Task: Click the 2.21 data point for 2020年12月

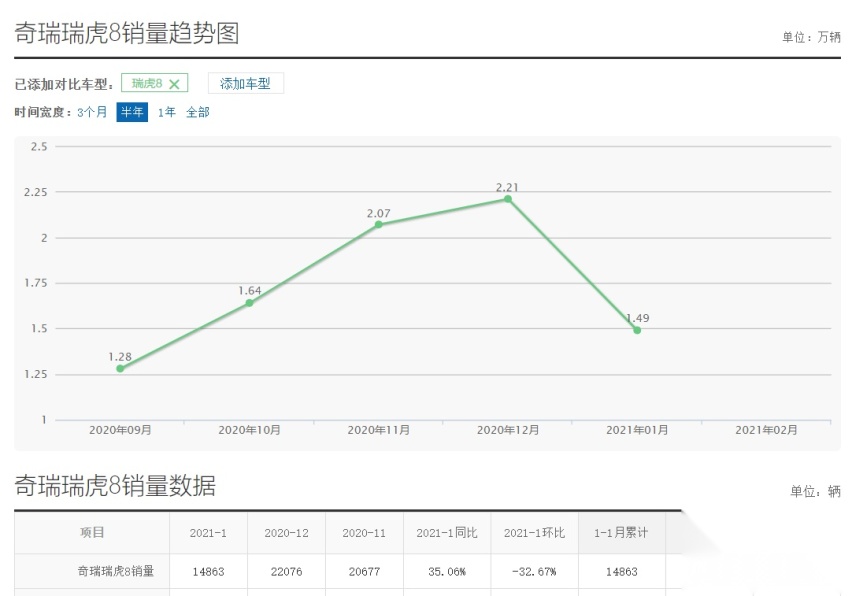Action: (x=508, y=199)
